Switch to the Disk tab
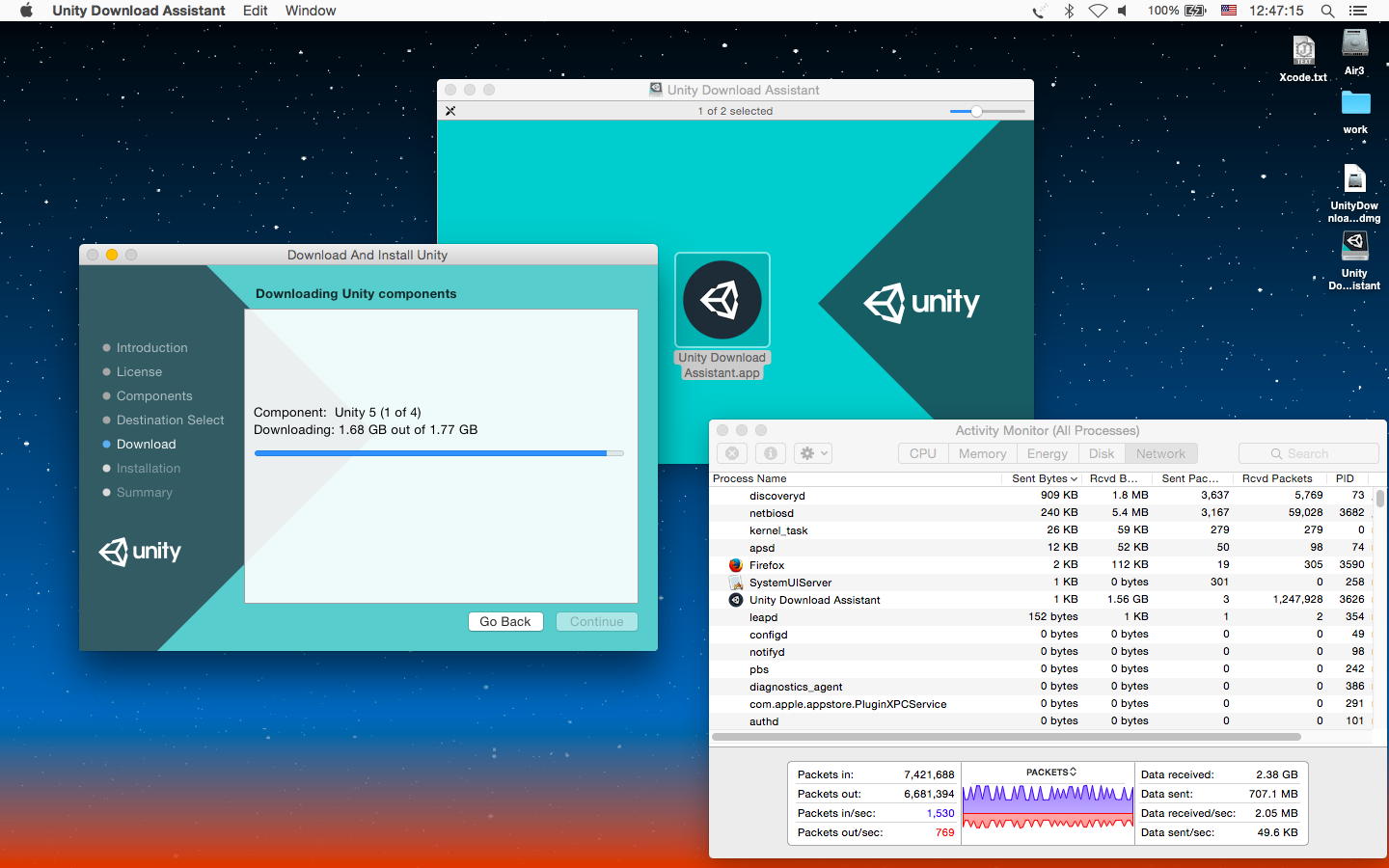 1102,453
